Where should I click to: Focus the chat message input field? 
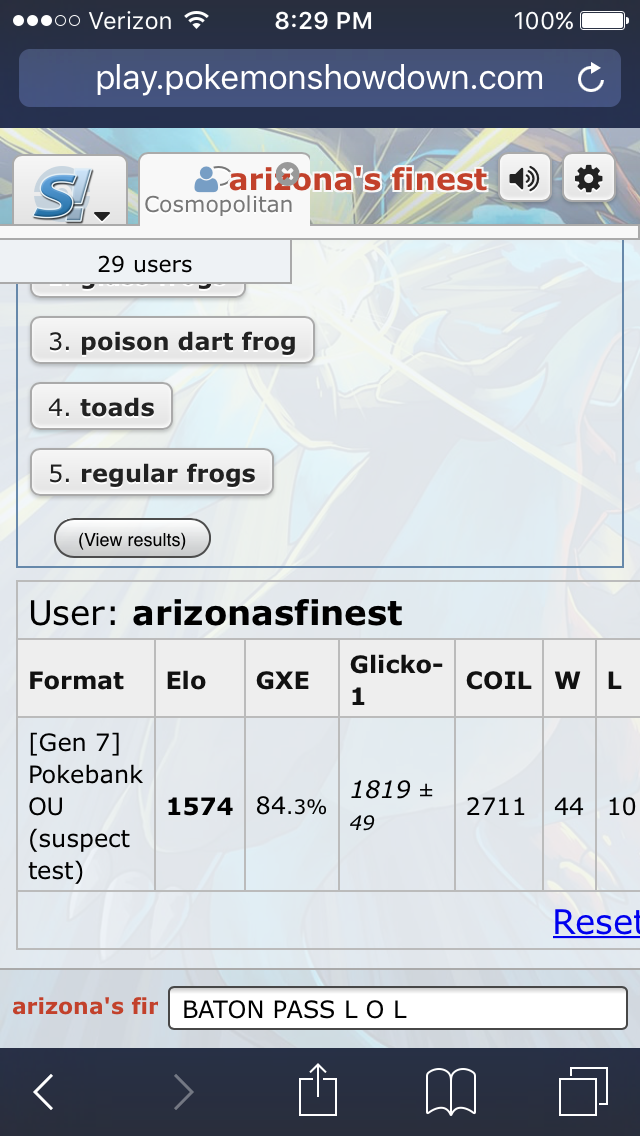tap(397, 1009)
